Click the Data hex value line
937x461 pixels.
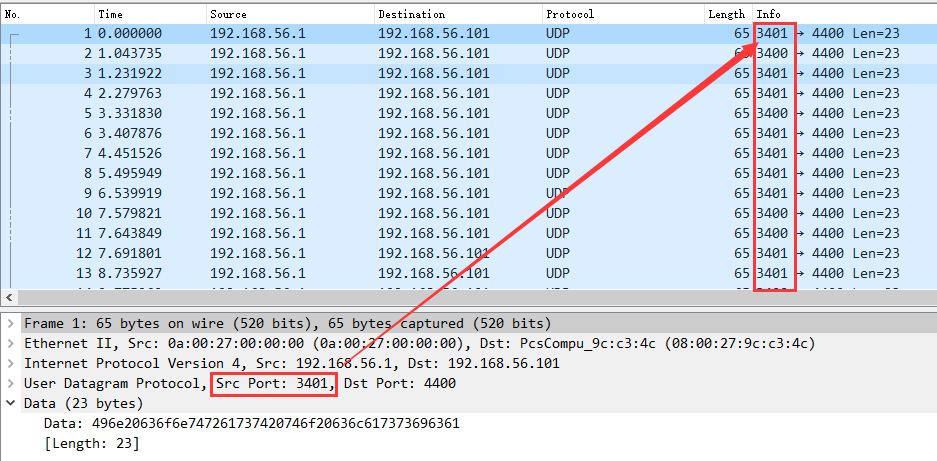pyautogui.click(x=252, y=423)
